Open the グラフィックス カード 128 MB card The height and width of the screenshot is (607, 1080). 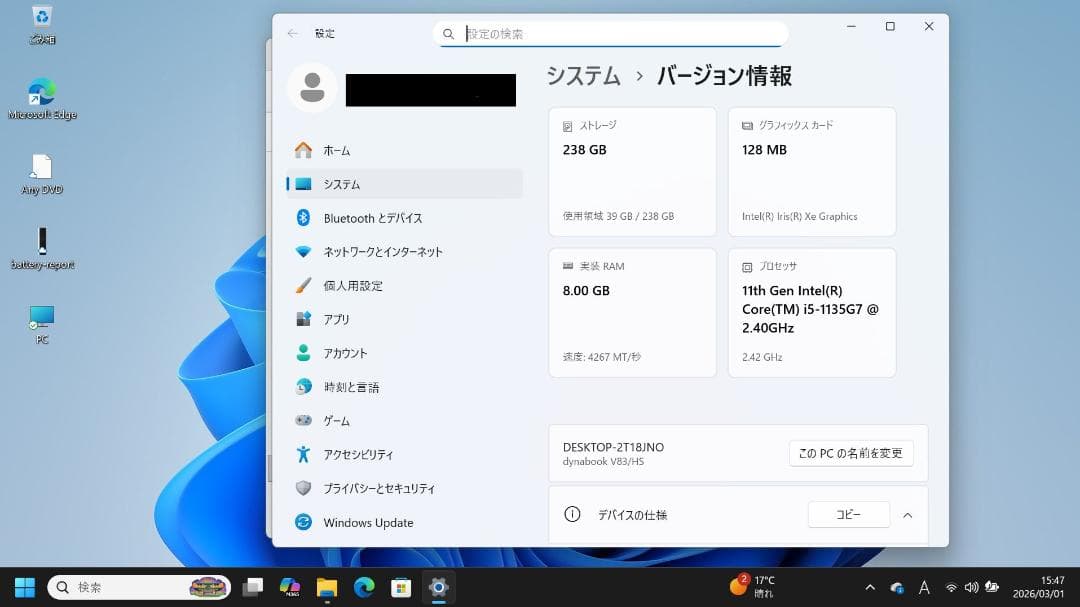(812, 172)
